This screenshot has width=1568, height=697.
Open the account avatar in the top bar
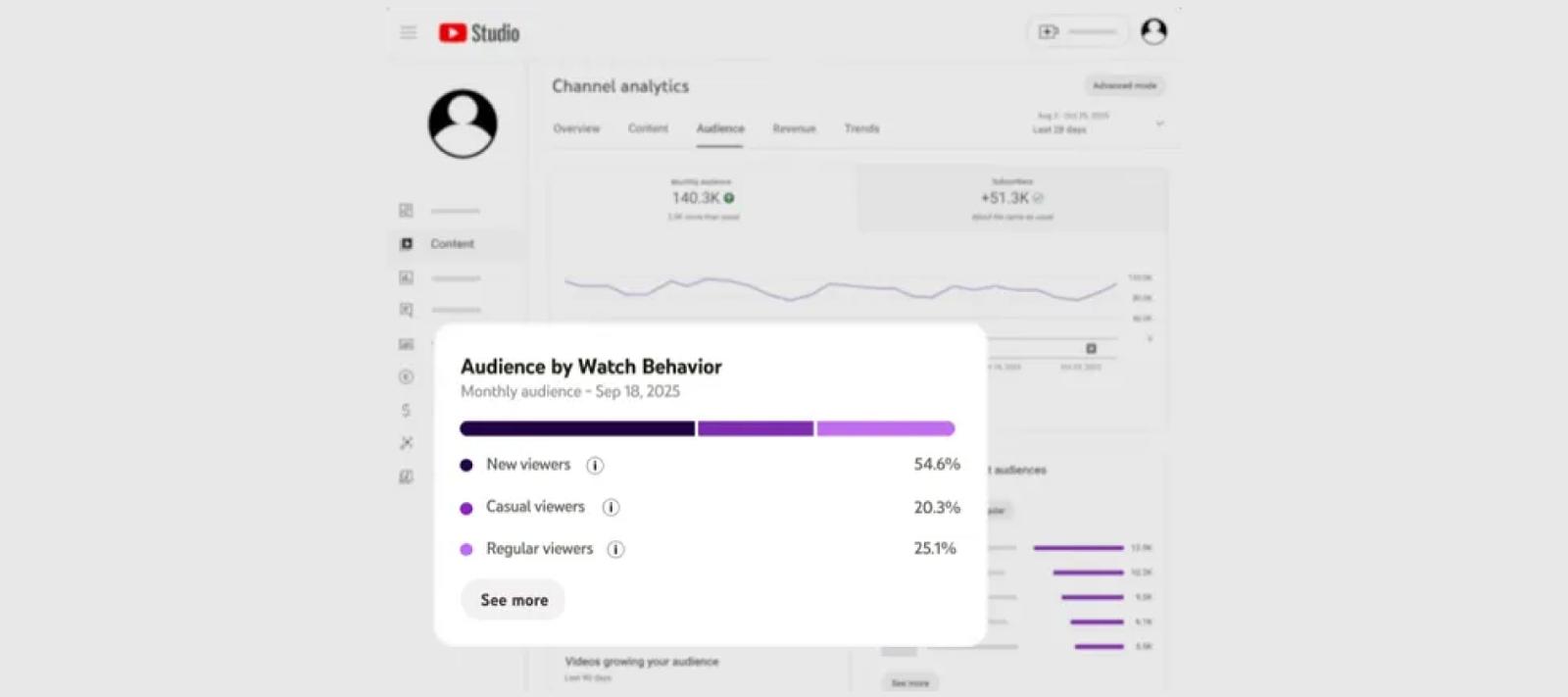point(1153,31)
